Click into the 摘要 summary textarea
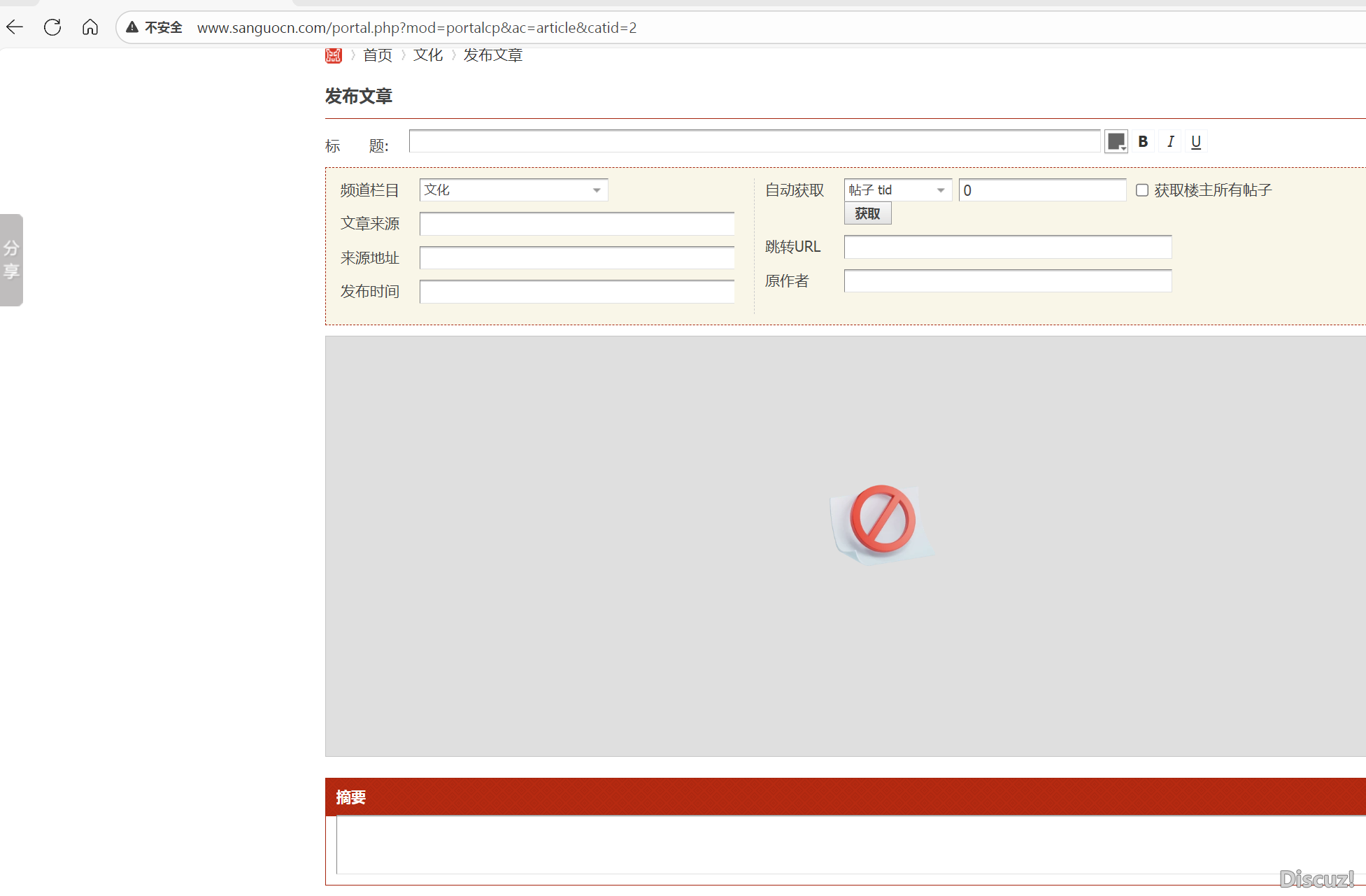 pyautogui.click(x=839, y=844)
